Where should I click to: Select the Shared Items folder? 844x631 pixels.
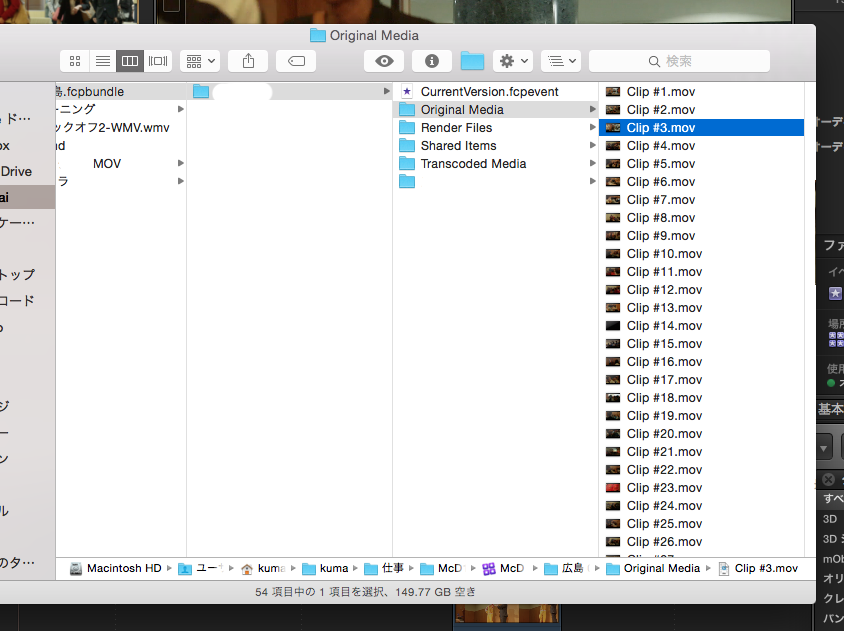(495, 146)
